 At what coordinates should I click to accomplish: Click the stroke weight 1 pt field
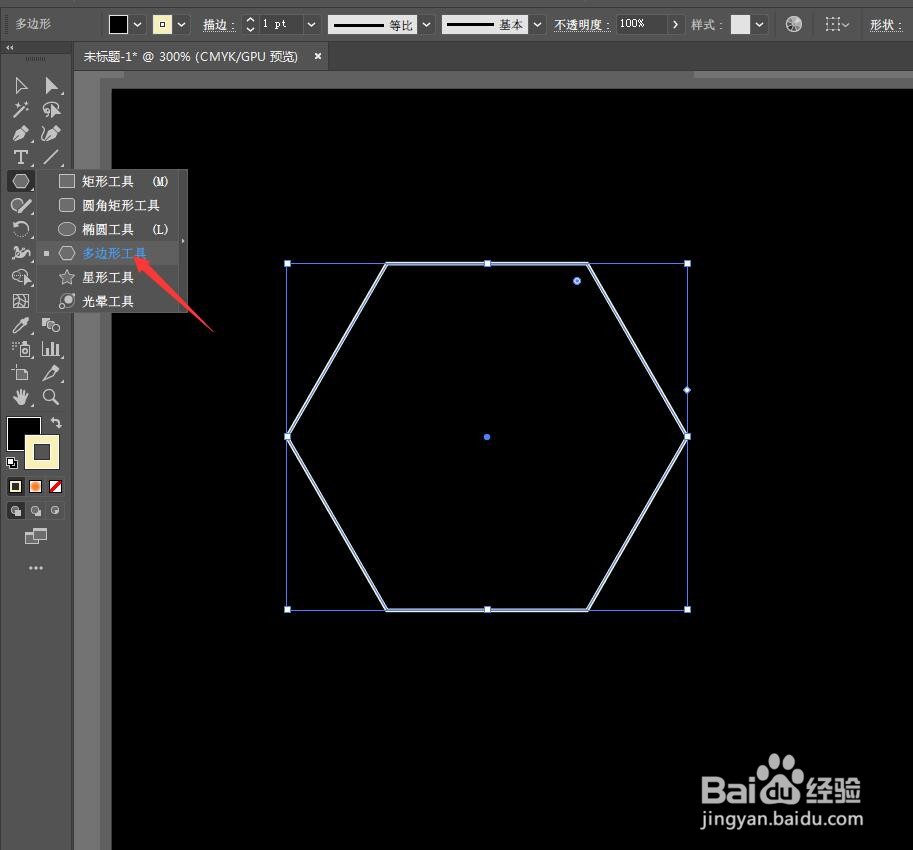[x=279, y=24]
